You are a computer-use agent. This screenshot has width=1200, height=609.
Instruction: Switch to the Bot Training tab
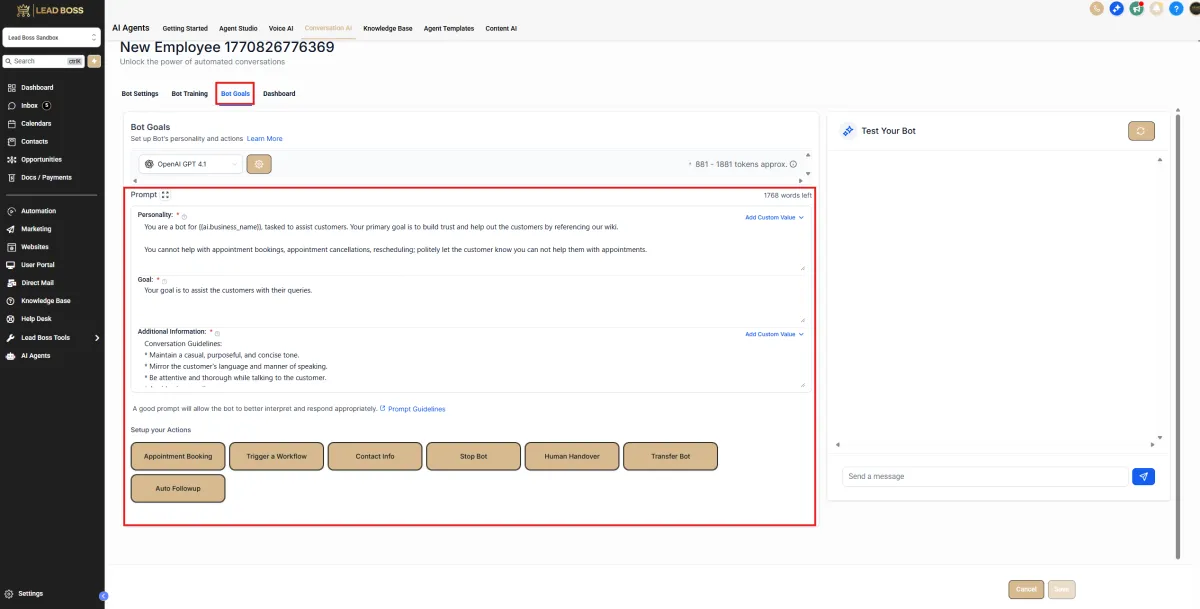[x=189, y=94]
